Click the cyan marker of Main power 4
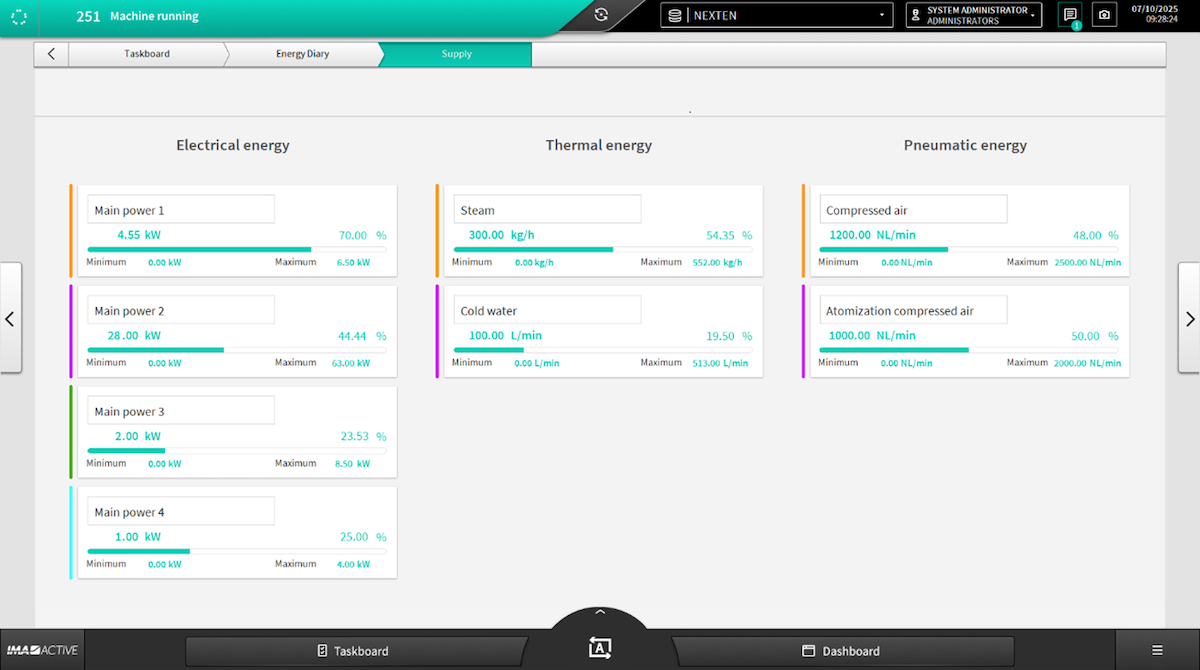Image resolution: width=1200 pixels, height=670 pixels. coord(71,533)
